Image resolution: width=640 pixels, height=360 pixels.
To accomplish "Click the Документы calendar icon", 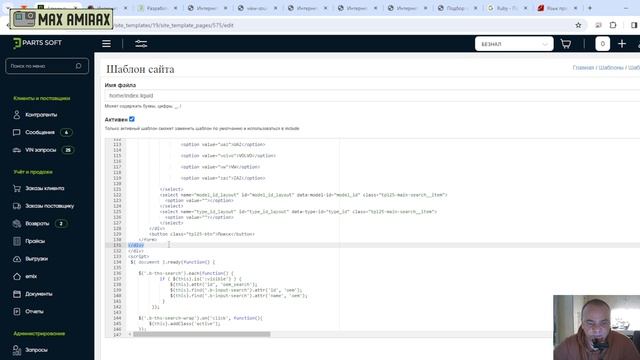I will [x=17, y=293].
